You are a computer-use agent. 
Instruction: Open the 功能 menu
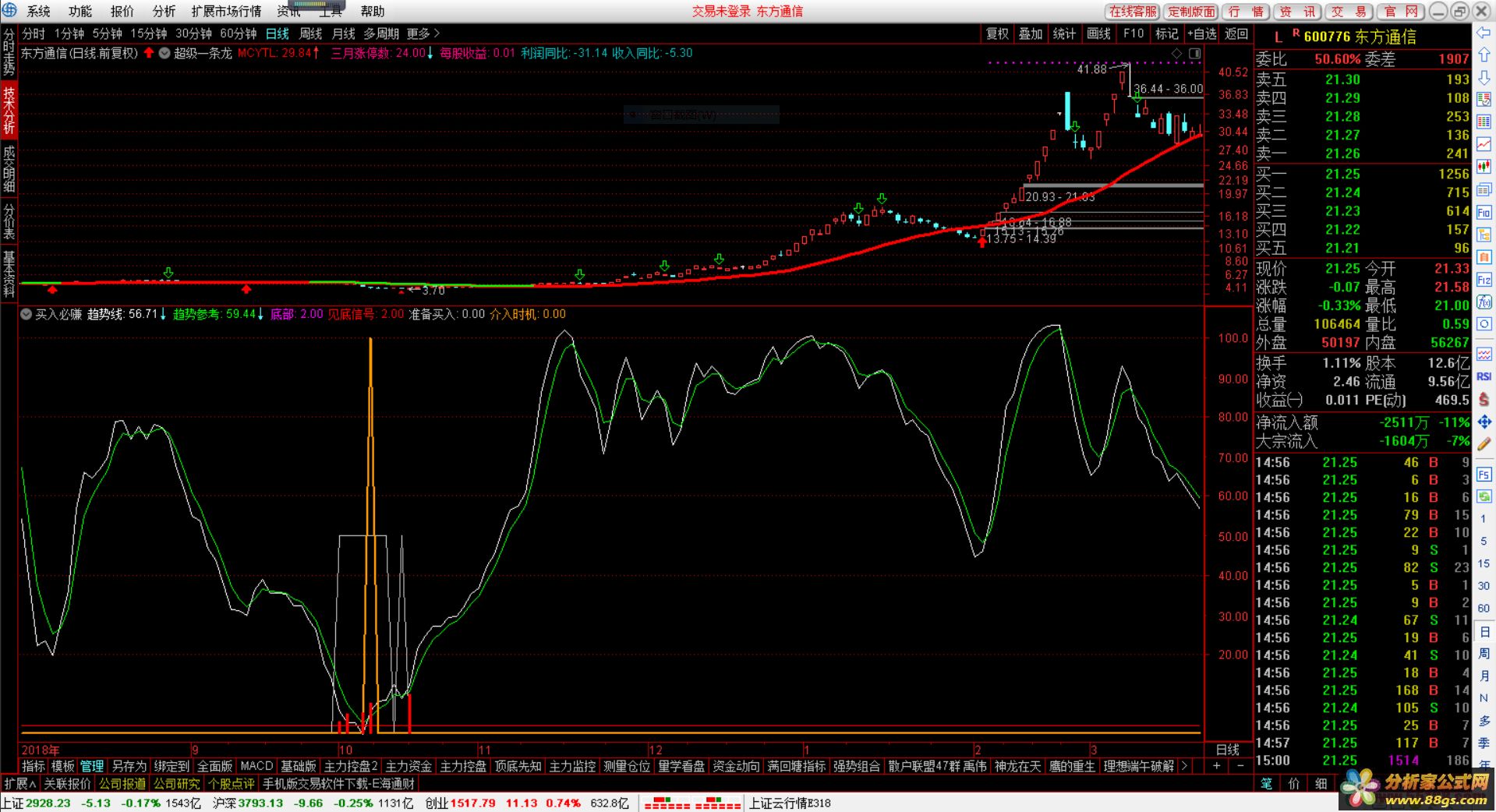click(x=80, y=11)
